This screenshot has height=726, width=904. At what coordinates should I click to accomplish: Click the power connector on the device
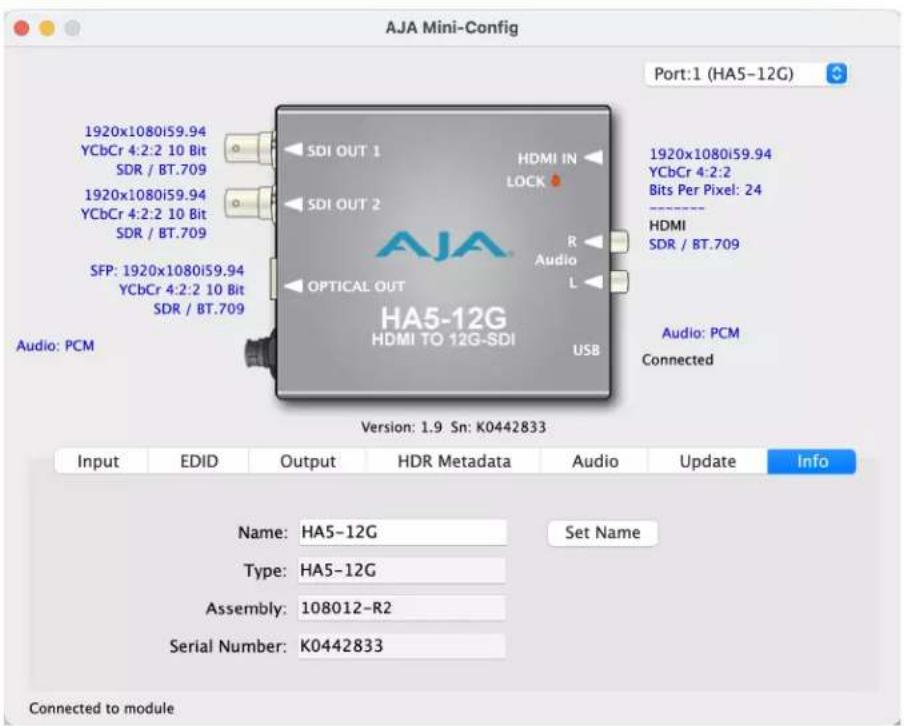click(x=260, y=352)
